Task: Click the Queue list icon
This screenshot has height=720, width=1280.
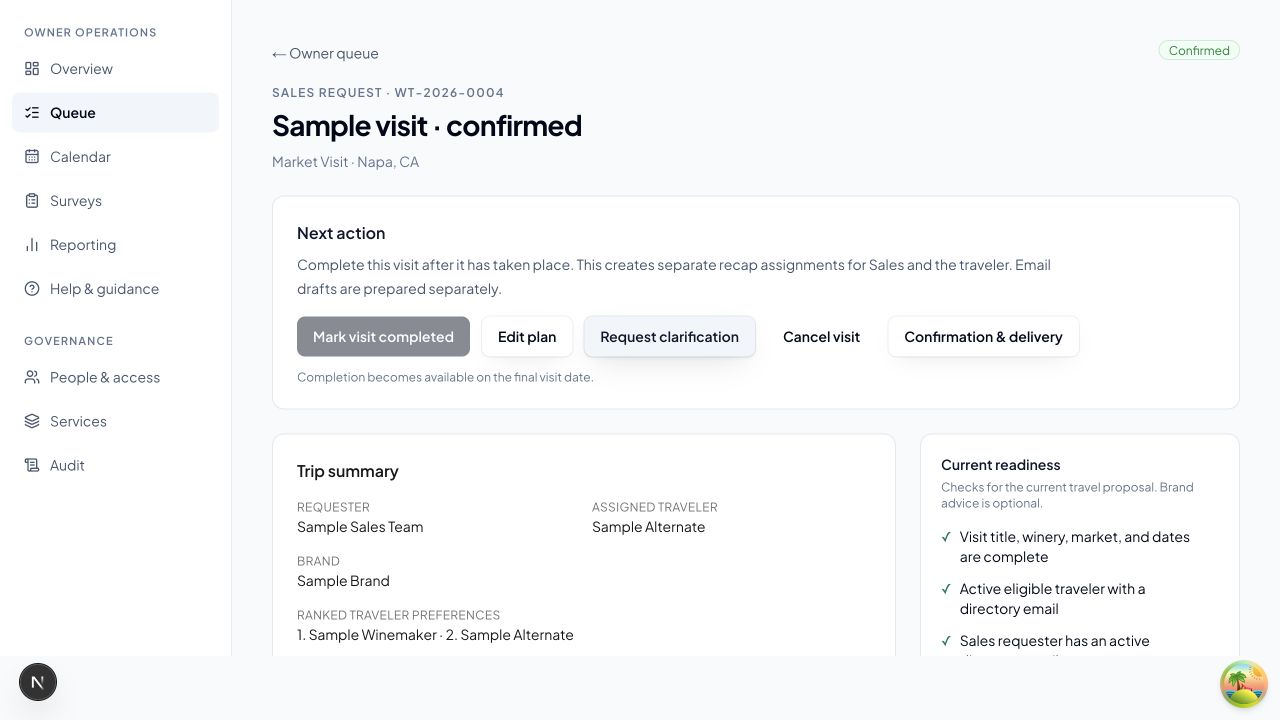Action: pyautogui.click(x=32, y=113)
